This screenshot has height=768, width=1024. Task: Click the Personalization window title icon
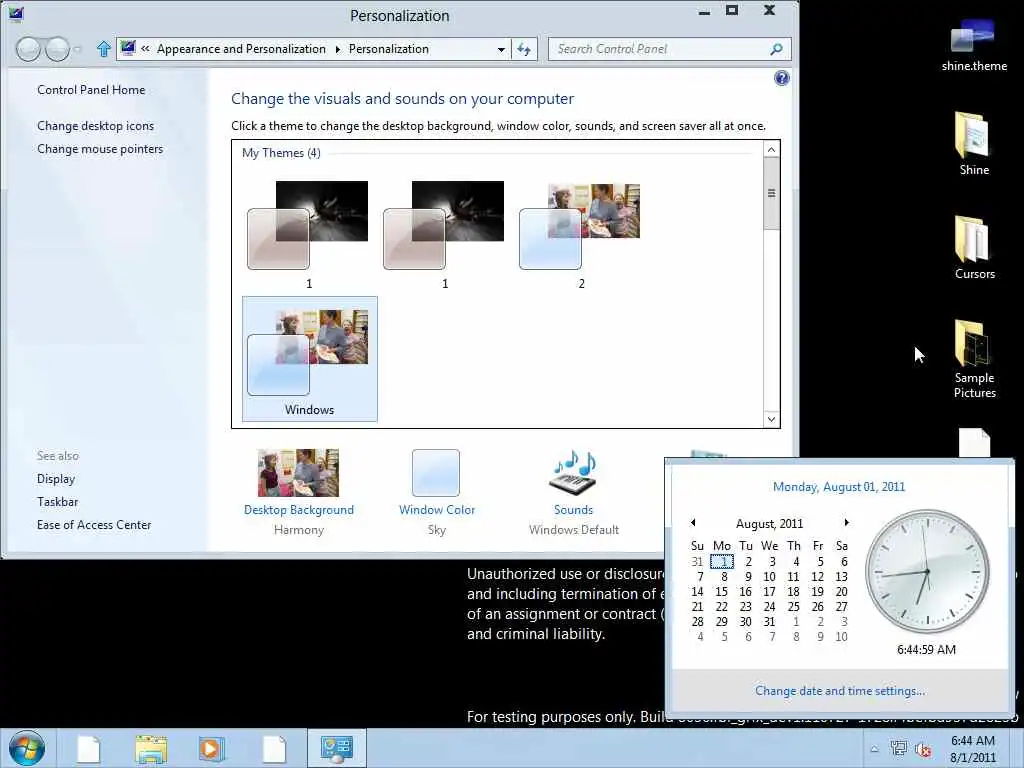click(x=16, y=13)
